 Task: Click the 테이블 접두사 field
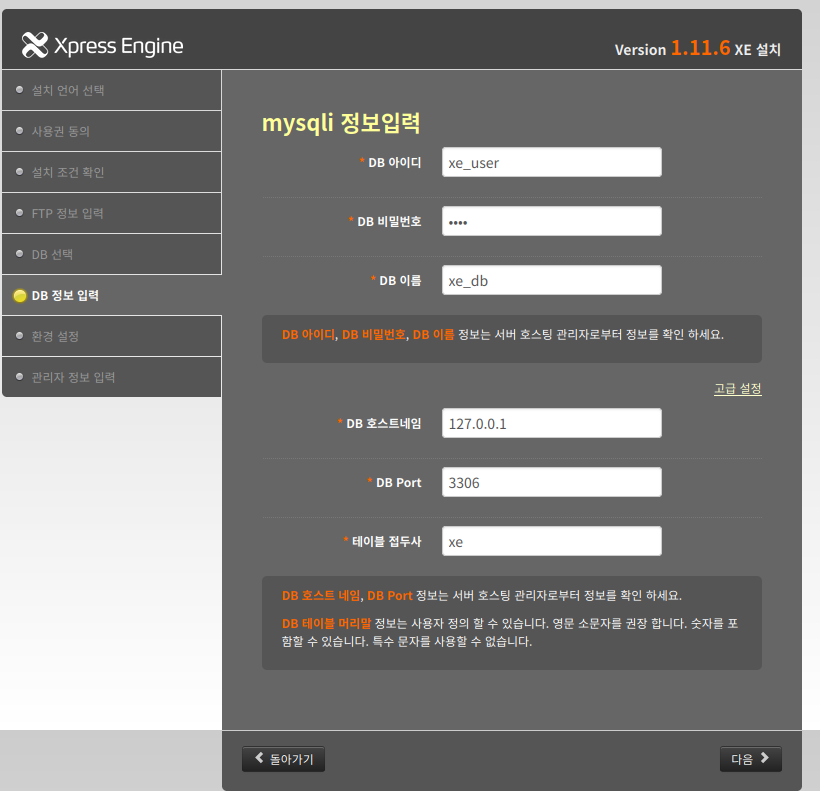point(552,541)
